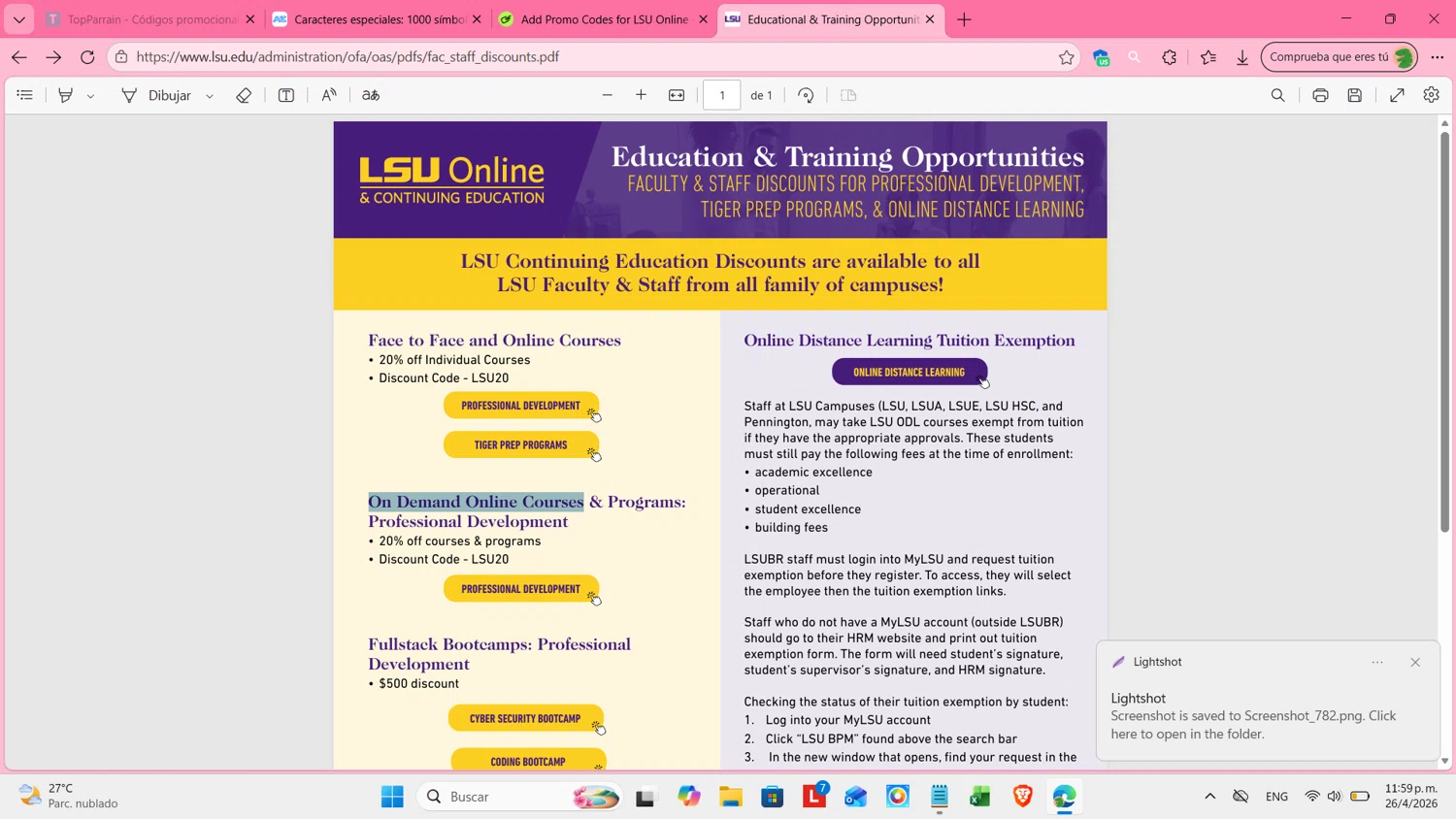Click the Coding Bootcamp button
The image size is (1456, 819).
pyautogui.click(x=528, y=762)
